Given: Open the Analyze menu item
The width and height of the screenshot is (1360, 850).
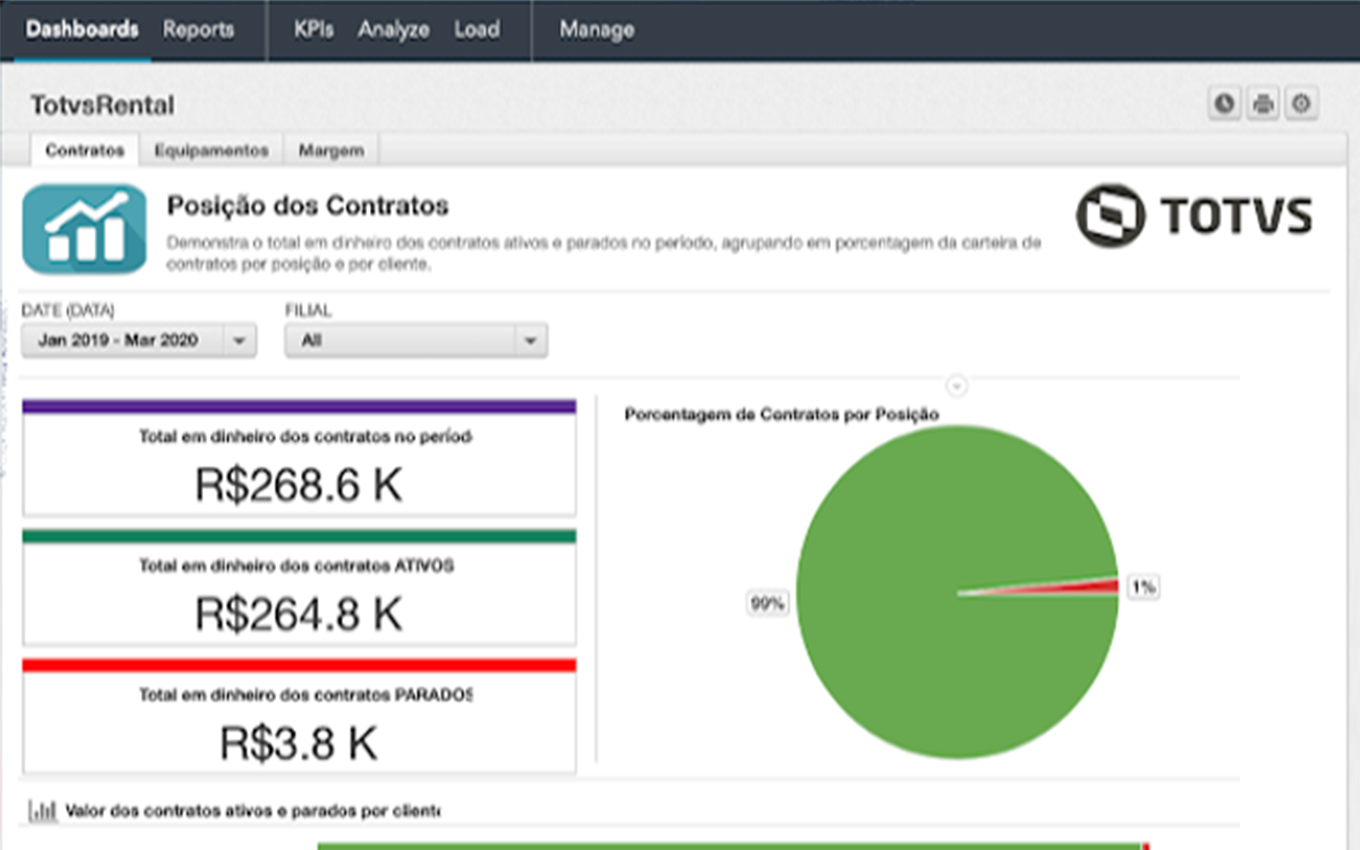Looking at the screenshot, I should pyautogui.click(x=393, y=30).
